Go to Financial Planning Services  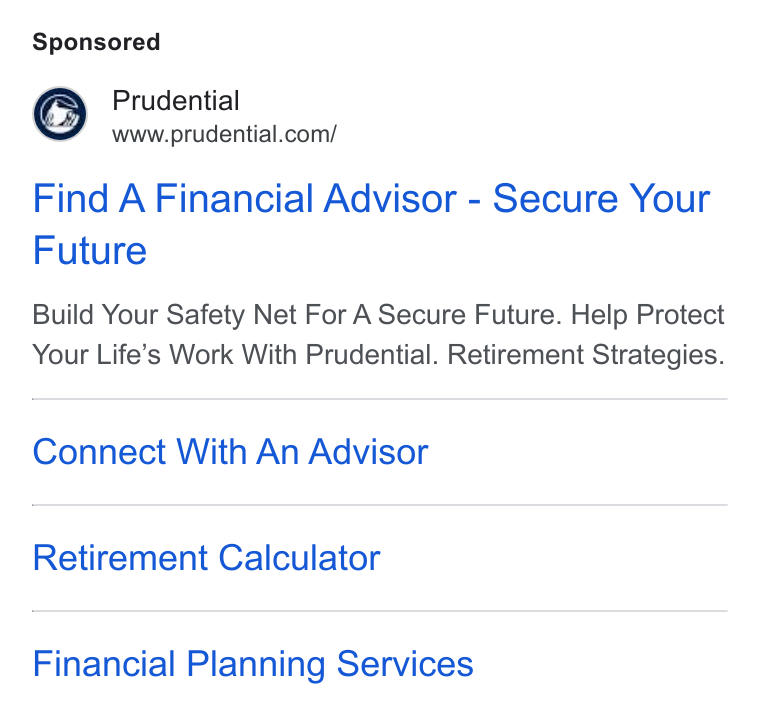coord(253,664)
